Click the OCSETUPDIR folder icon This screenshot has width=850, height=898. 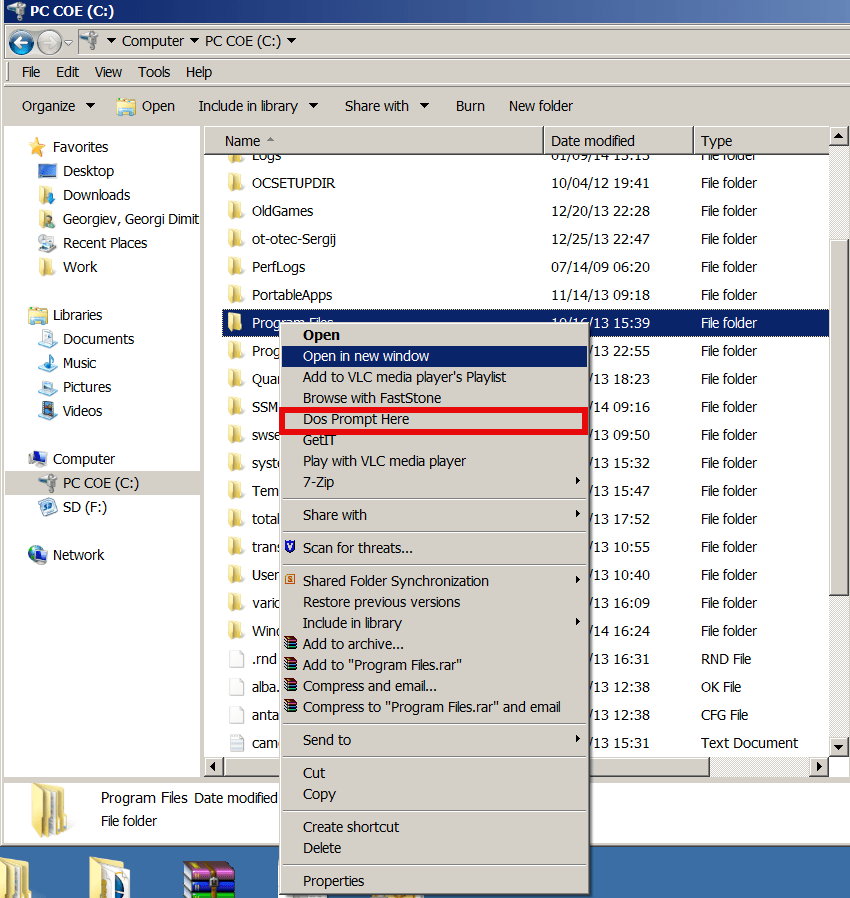pos(235,183)
